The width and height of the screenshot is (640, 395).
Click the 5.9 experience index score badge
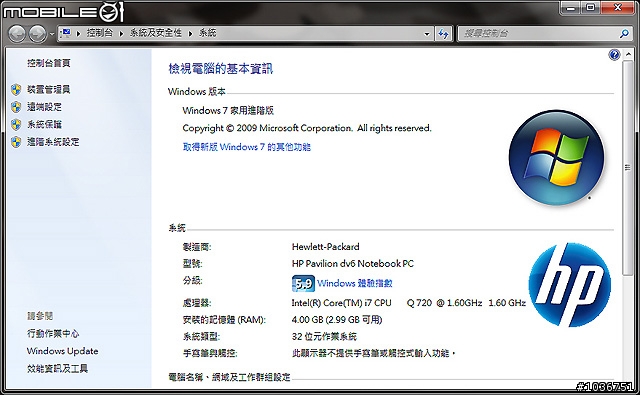303,283
